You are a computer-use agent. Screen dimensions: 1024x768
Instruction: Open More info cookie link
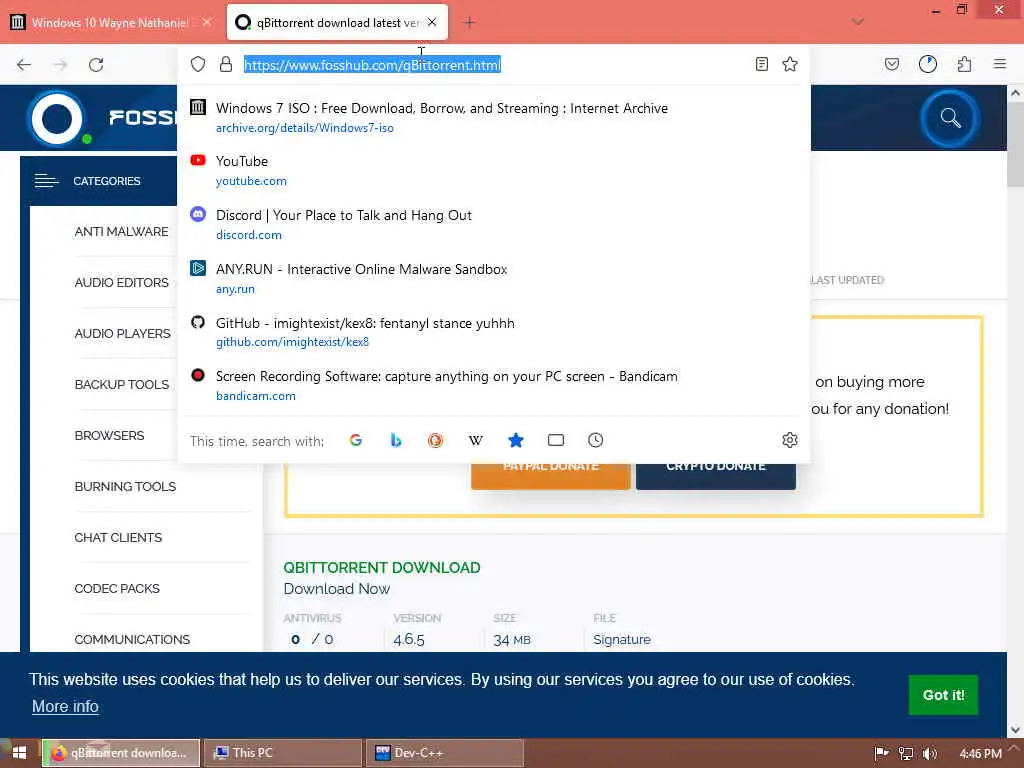[x=65, y=707]
